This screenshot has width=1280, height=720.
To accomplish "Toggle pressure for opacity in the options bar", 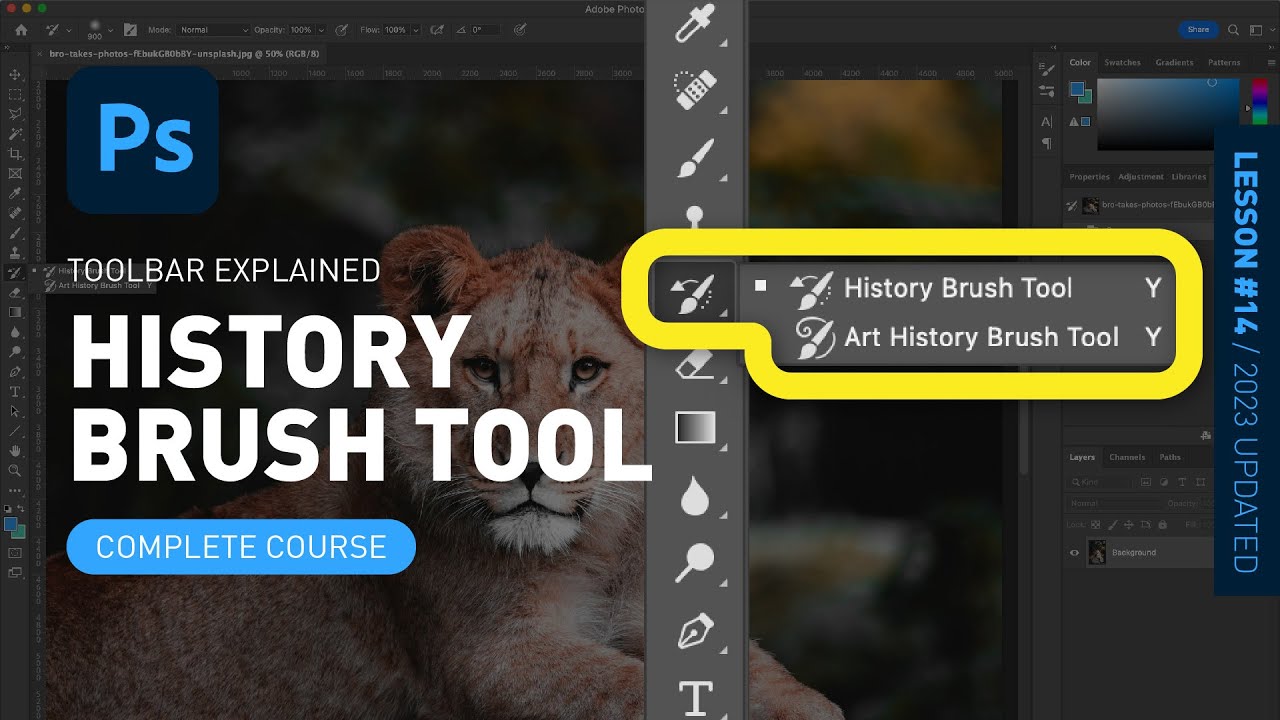I will click(341, 30).
